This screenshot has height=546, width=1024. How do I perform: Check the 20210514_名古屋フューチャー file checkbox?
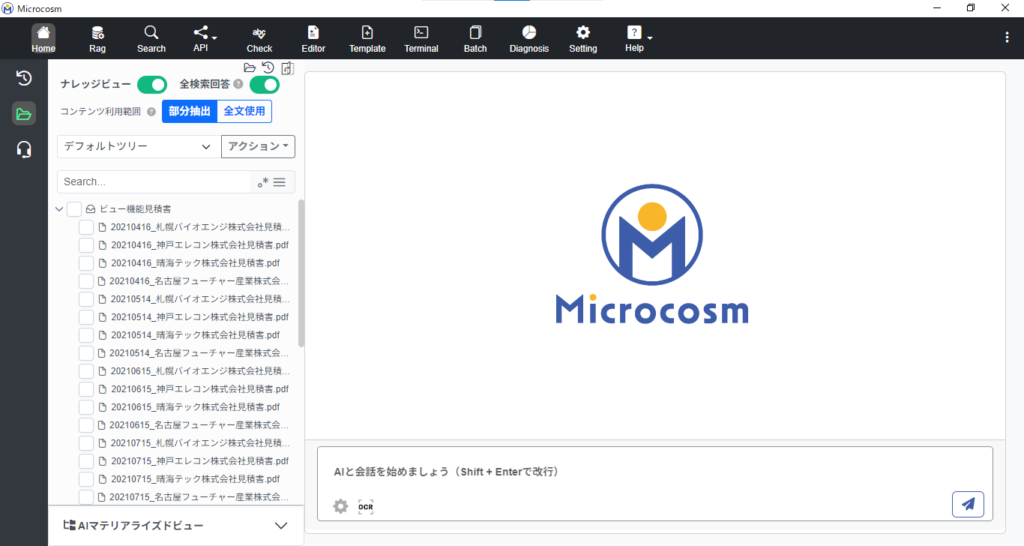pos(86,353)
